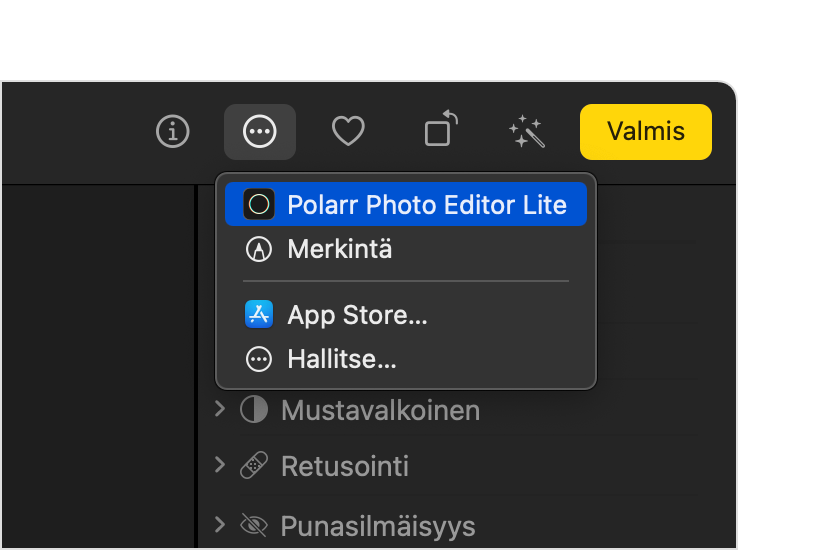The height and width of the screenshot is (550, 820).
Task: Click the Punasilmäisyys label
Action: 378,526
